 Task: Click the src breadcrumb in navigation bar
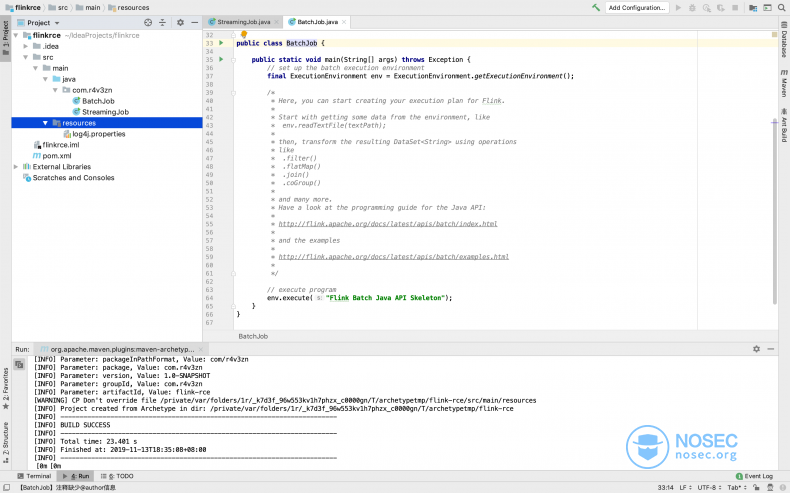(x=58, y=8)
